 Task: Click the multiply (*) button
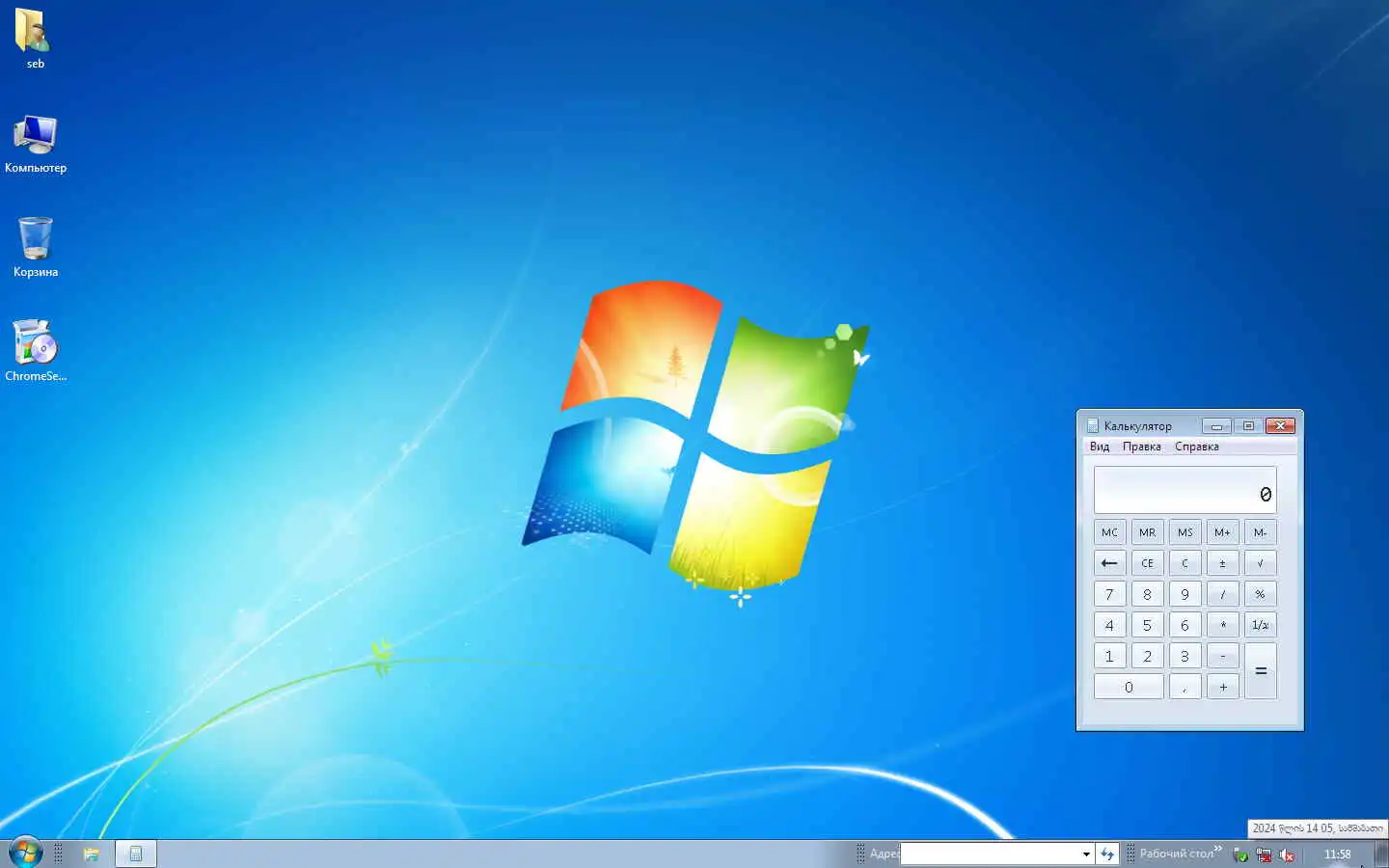pyautogui.click(x=1222, y=625)
